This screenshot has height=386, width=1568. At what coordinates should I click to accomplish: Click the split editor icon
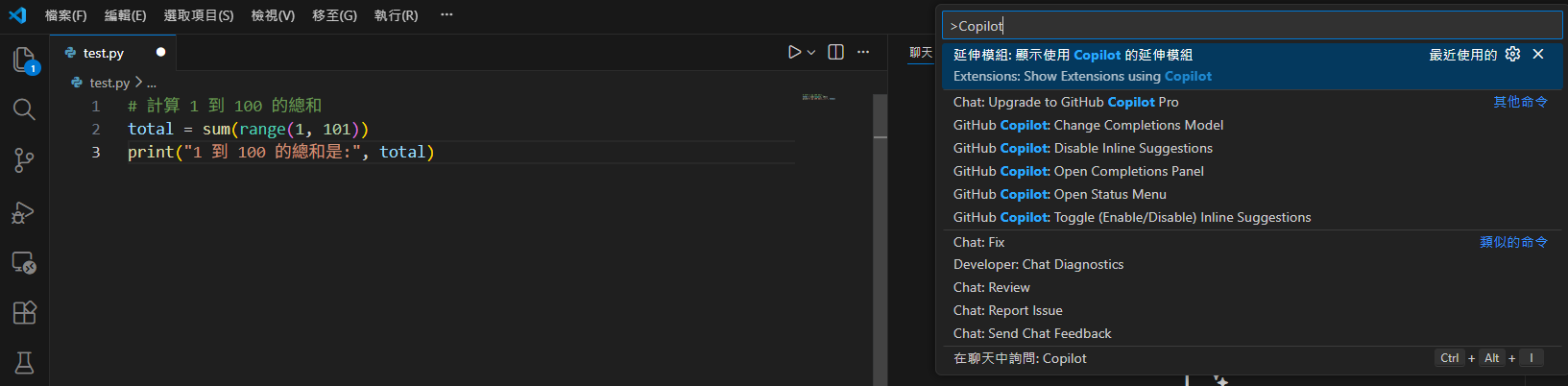[x=835, y=52]
